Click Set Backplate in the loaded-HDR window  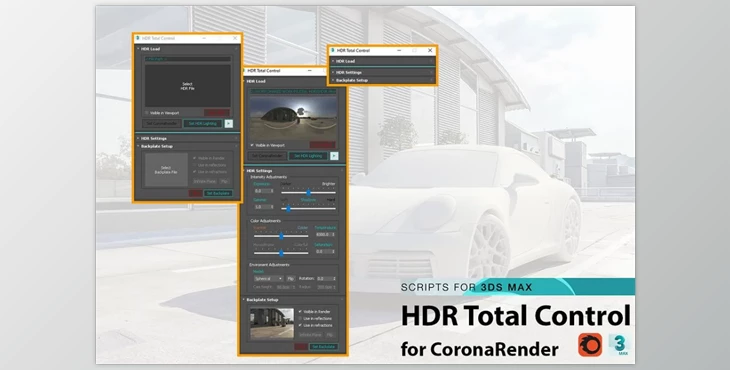324,347
